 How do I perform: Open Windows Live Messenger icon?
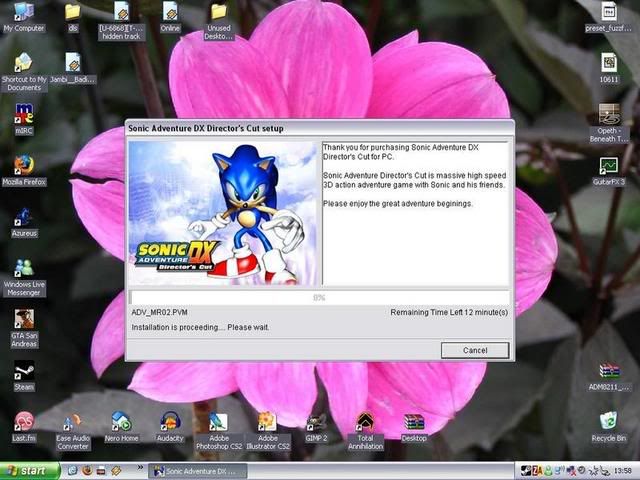tap(24, 268)
